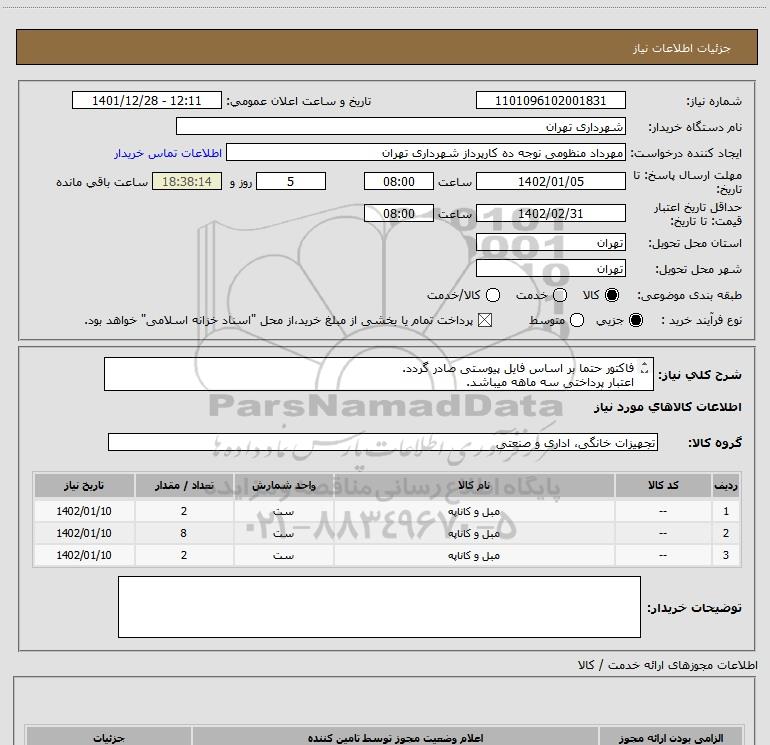Click the delivery city field تهران

click(x=550, y=269)
